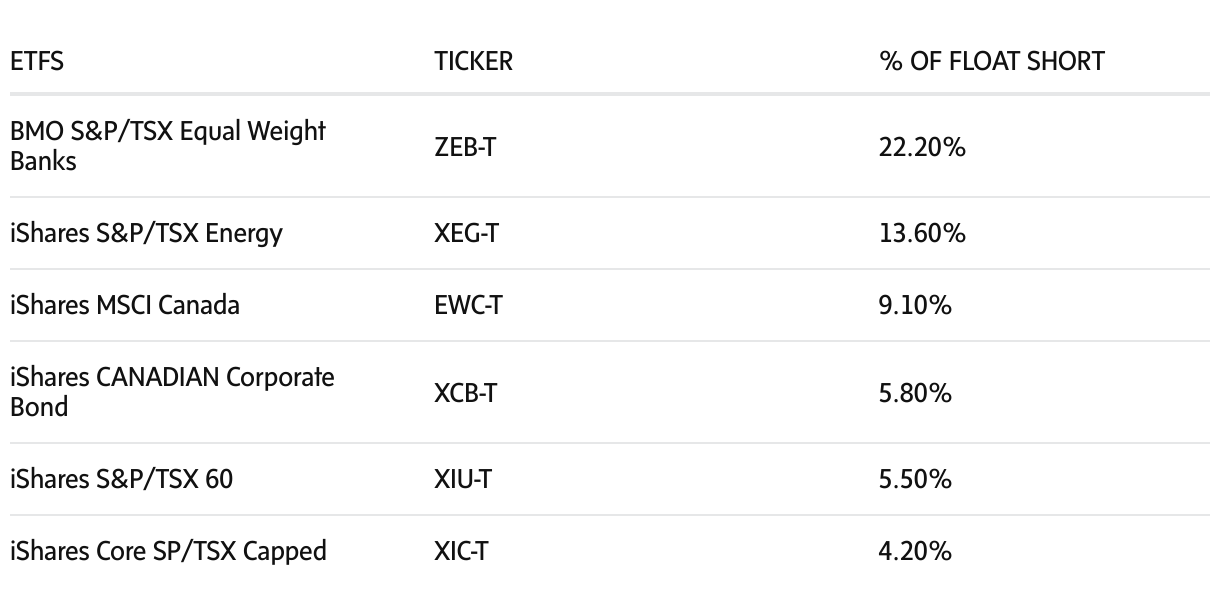This screenshot has width=1220, height=596.
Task: Select the ZEB-T ticker
Action: coord(466,148)
